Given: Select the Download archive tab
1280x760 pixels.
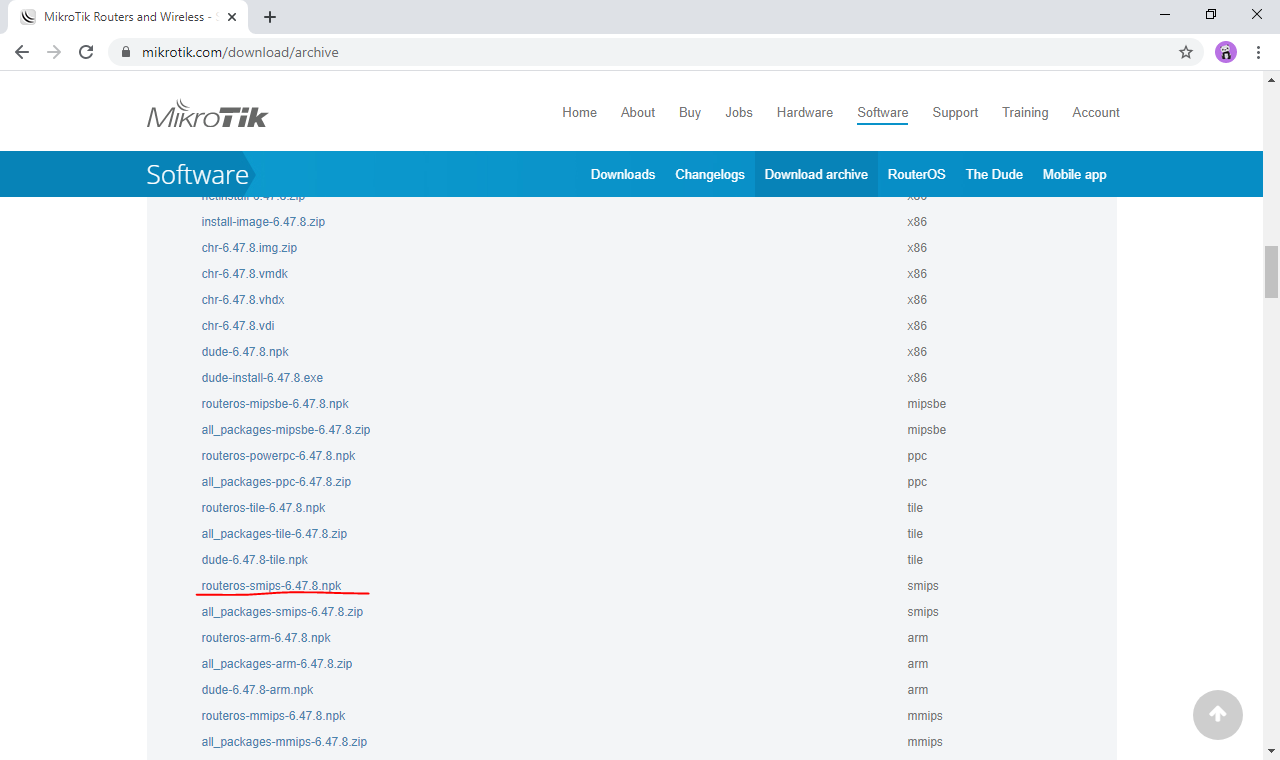Looking at the screenshot, I should 816,174.
